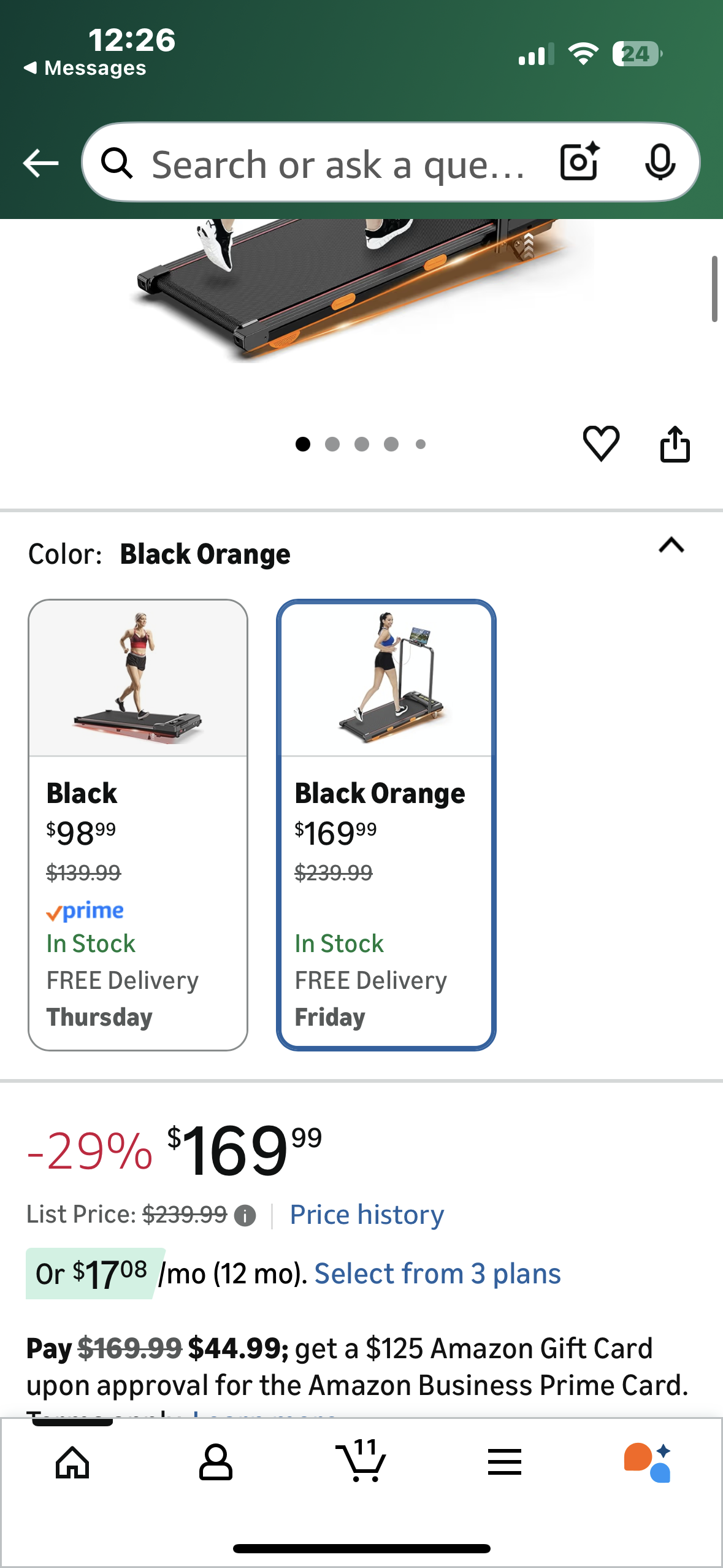Select the Black color option
The image size is (723, 1568).
tap(138, 824)
